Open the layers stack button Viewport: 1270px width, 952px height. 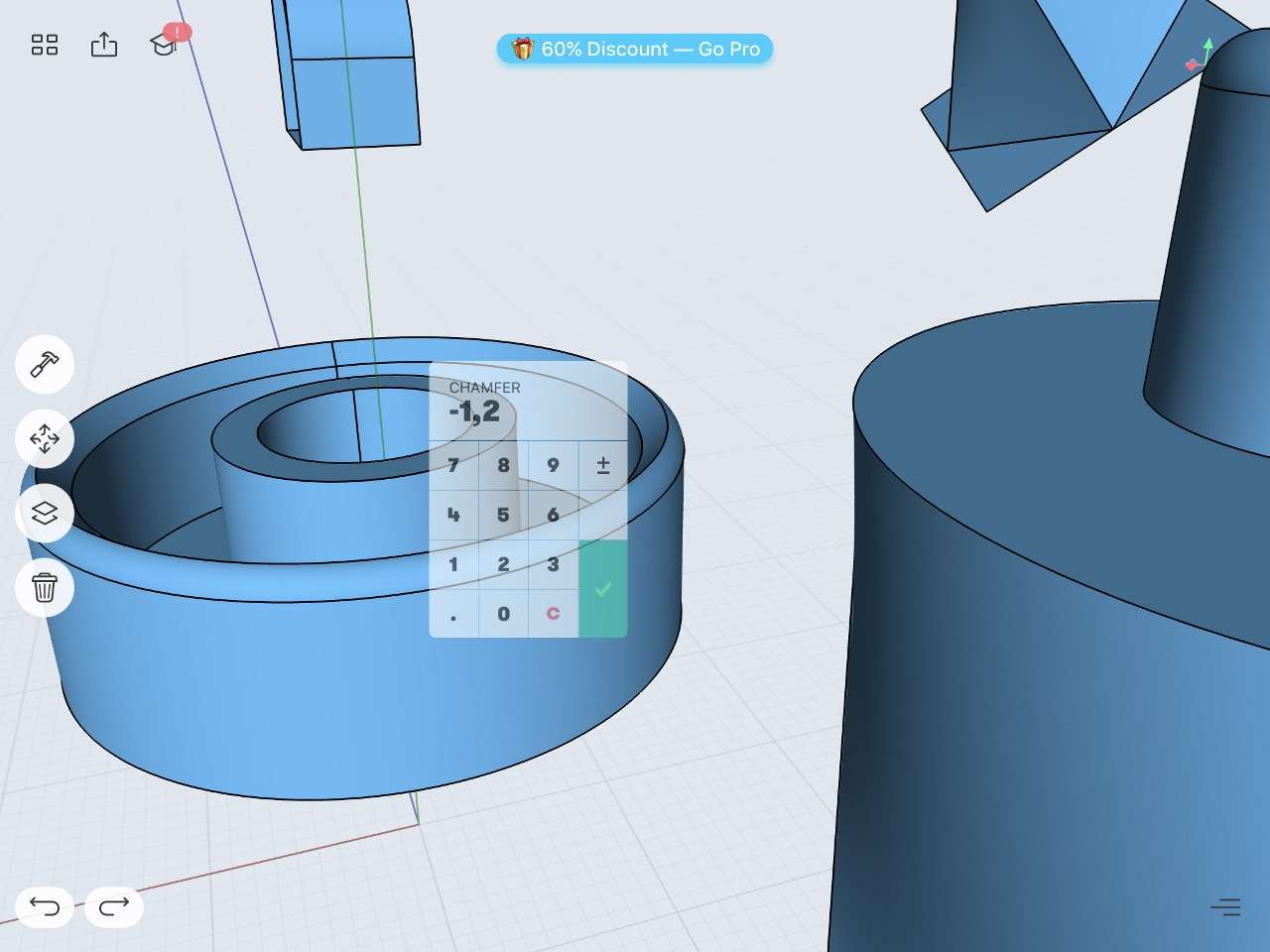[45, 513]
